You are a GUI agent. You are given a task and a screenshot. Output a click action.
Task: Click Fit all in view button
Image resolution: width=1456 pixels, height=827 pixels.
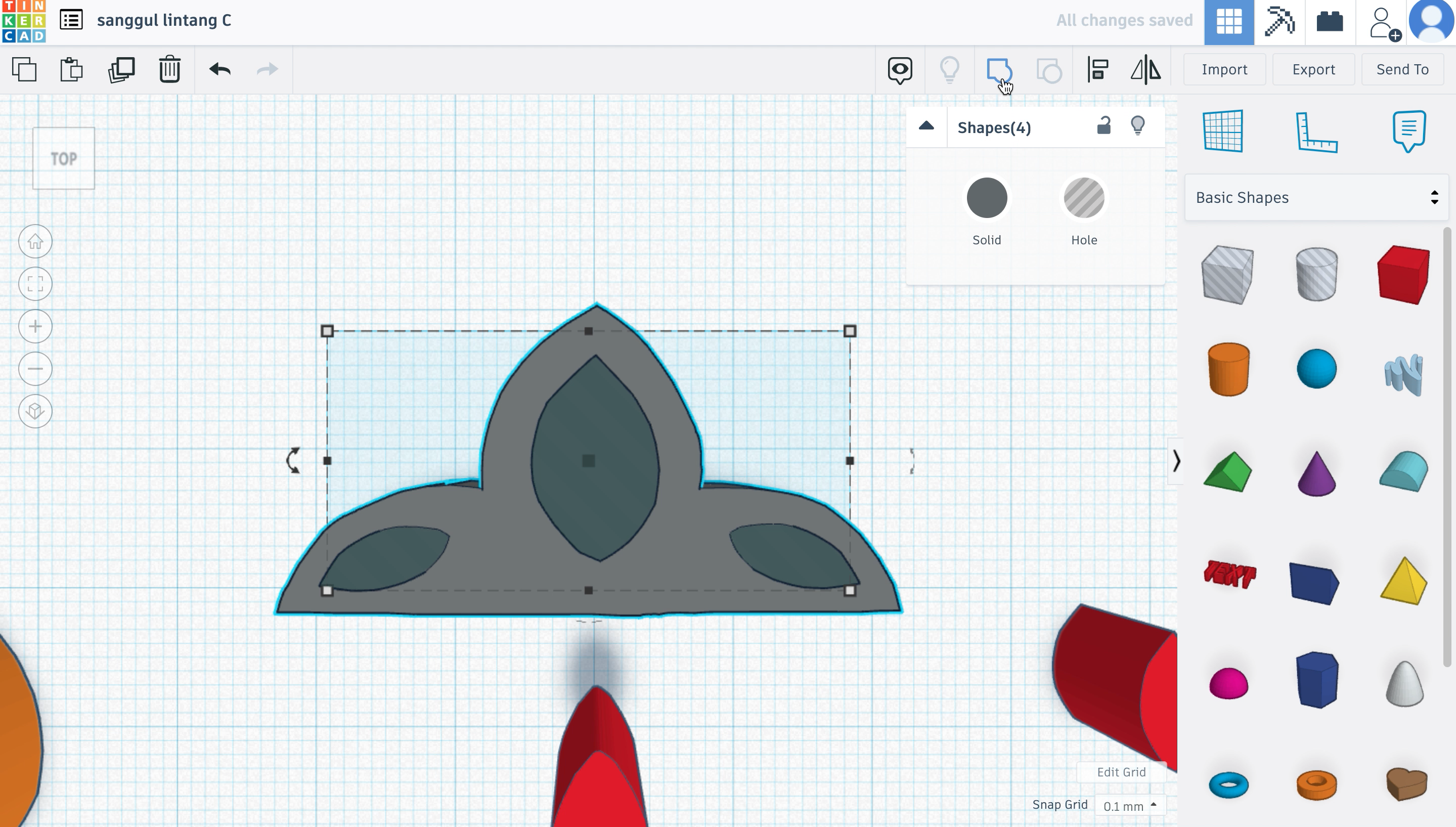tap(35, 283)
